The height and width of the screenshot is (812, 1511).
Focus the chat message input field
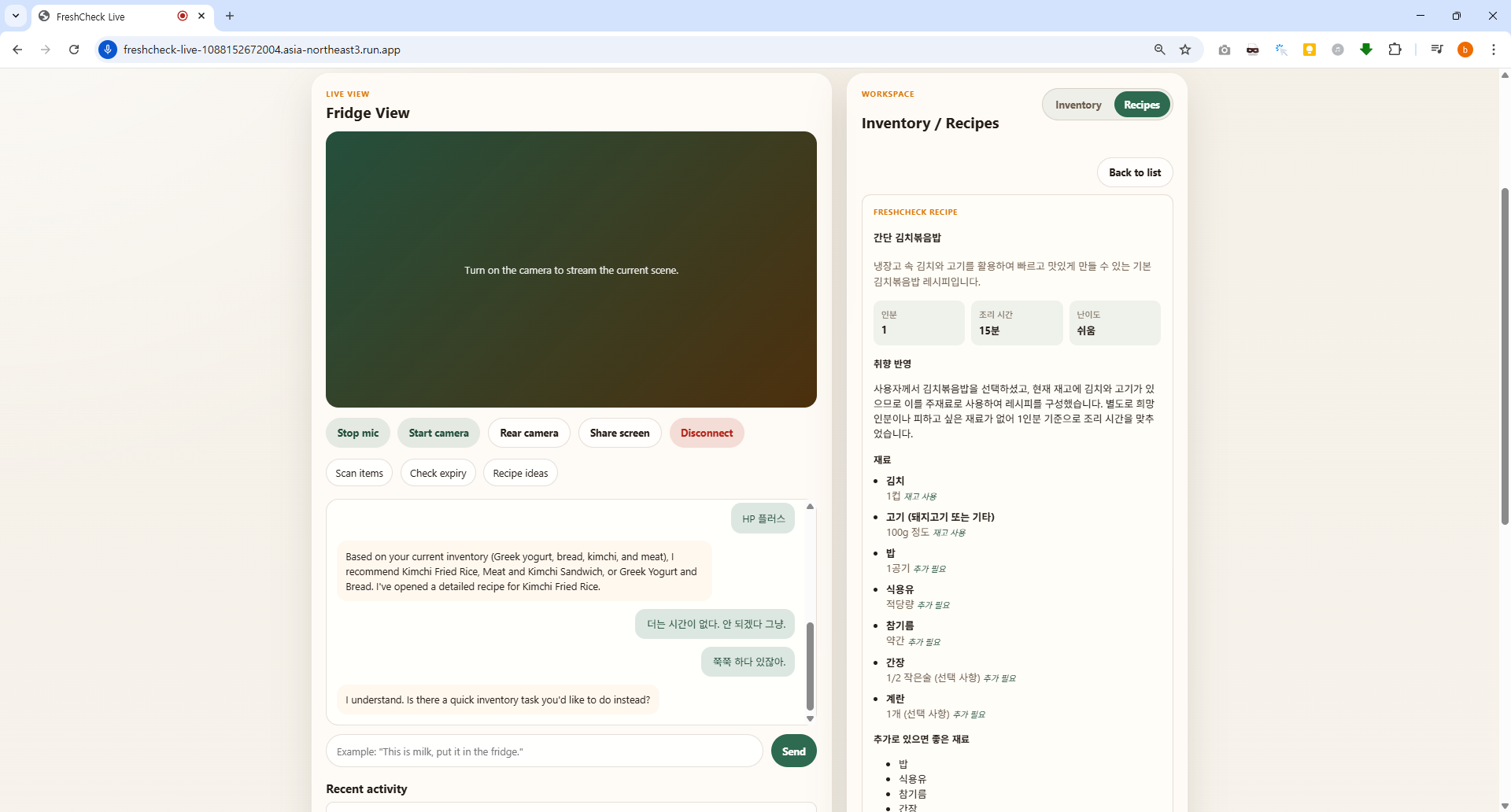(545, 751)
